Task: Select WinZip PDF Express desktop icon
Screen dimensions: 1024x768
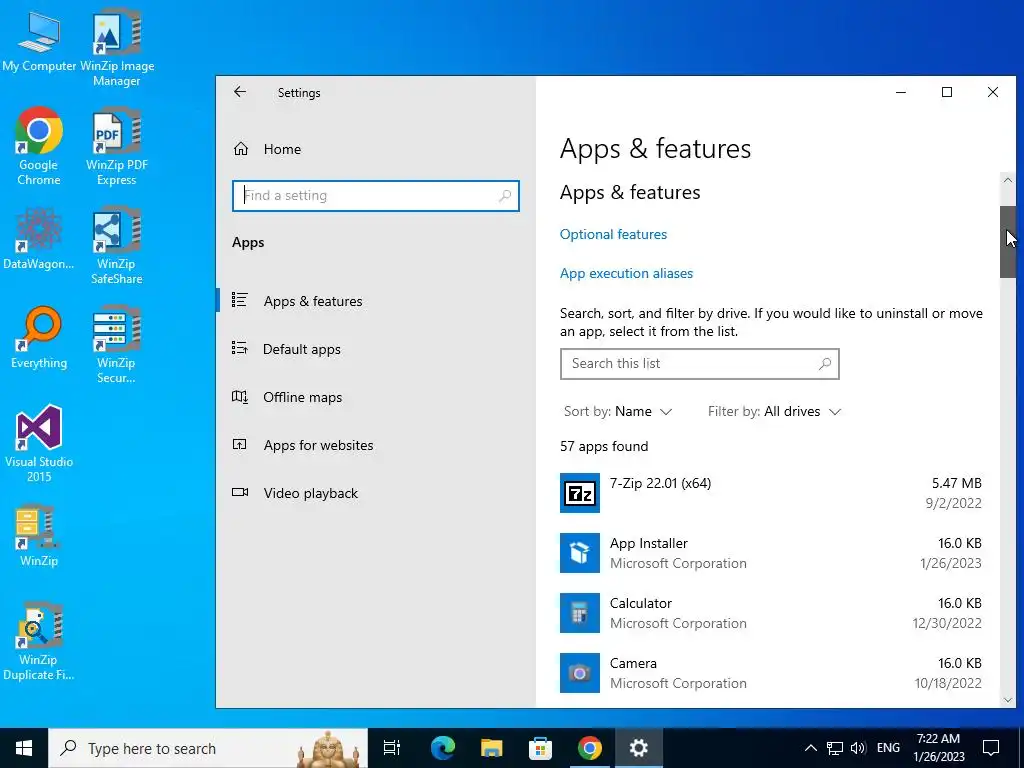Action: 117,147
